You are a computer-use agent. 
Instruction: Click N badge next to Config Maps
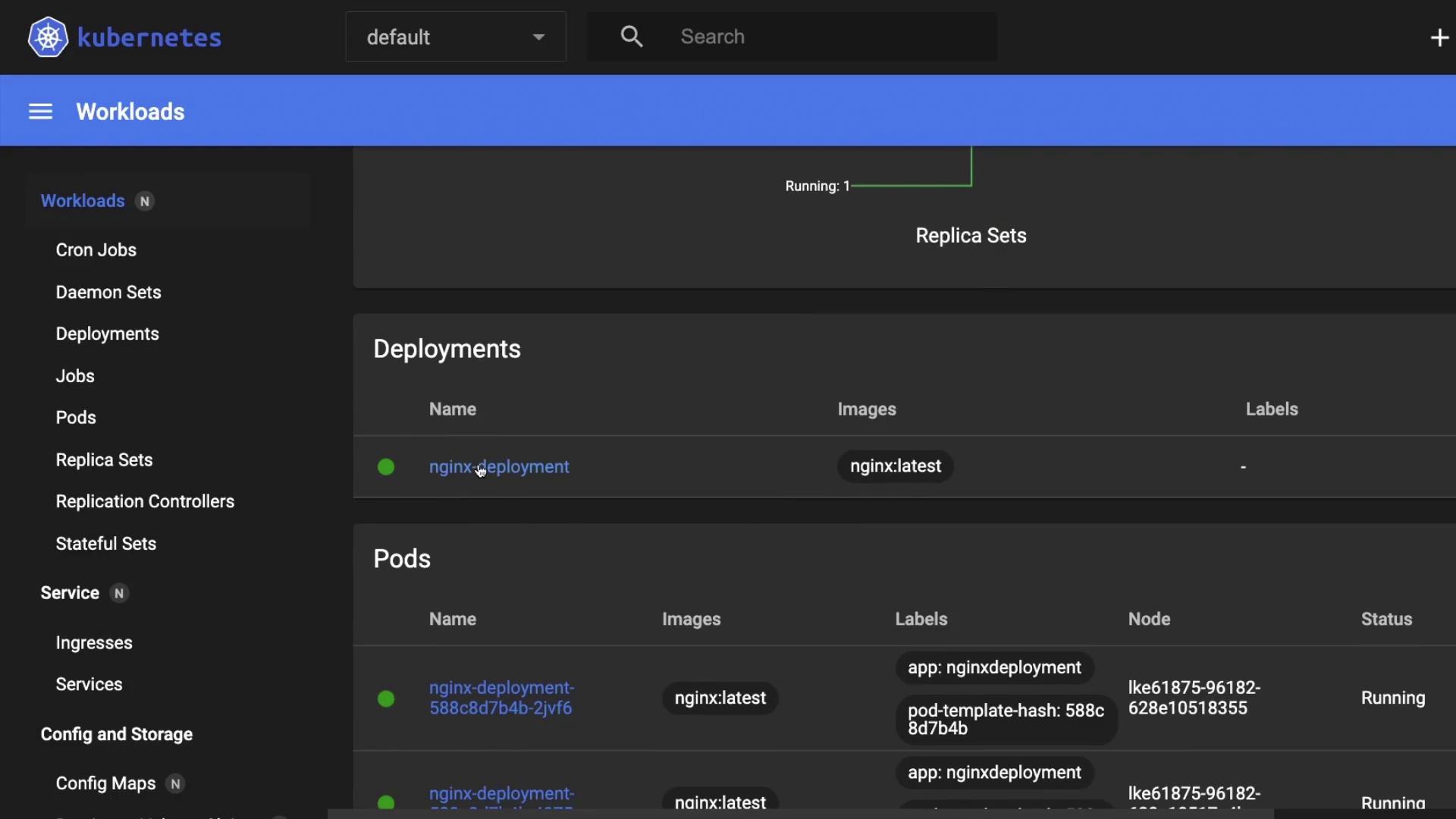pyautogui.click(x=175, y=784)
